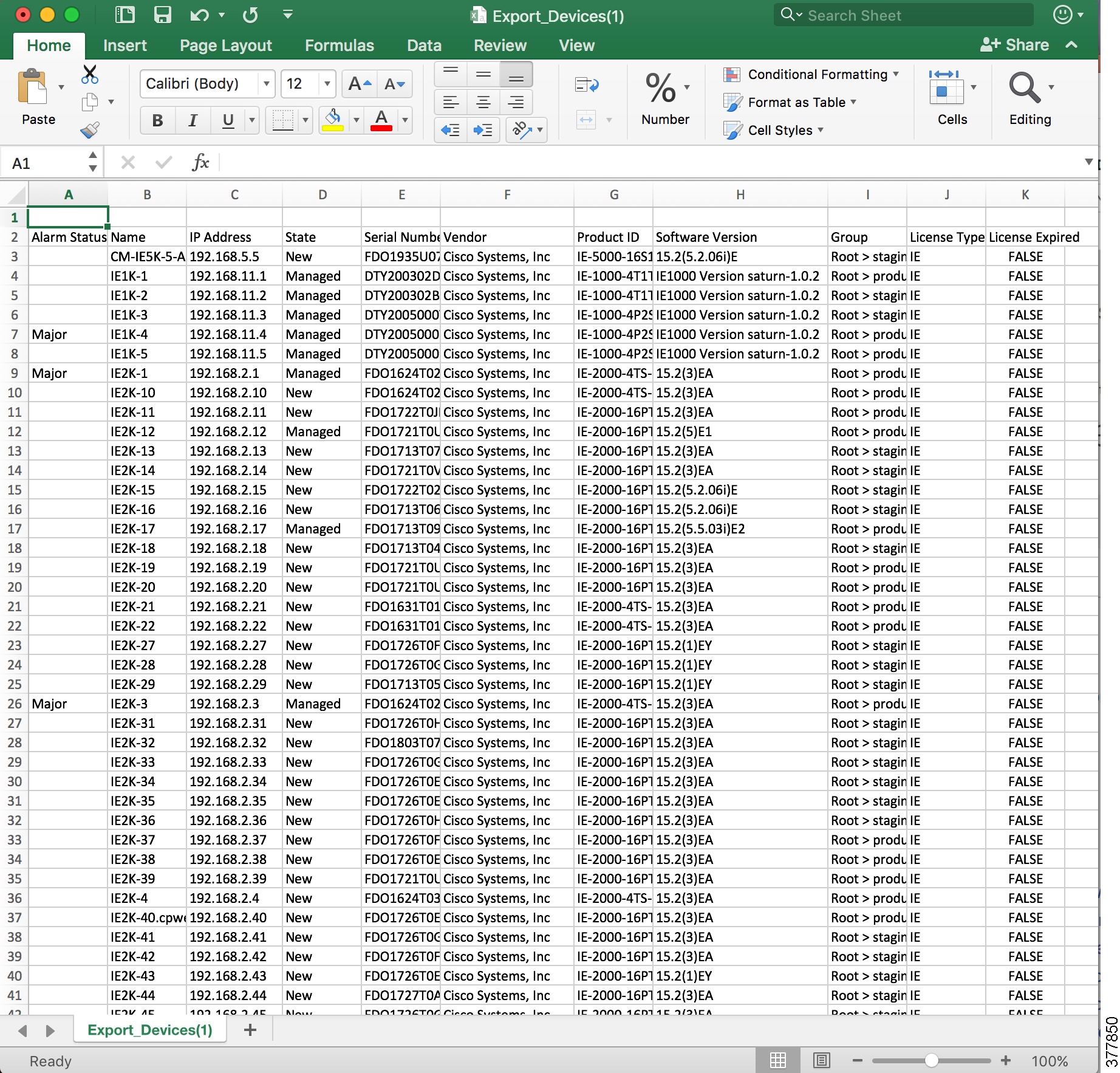Add a new sheet with plus button
This screenshot has width=1120, height=1073.
click(250, 1030)
